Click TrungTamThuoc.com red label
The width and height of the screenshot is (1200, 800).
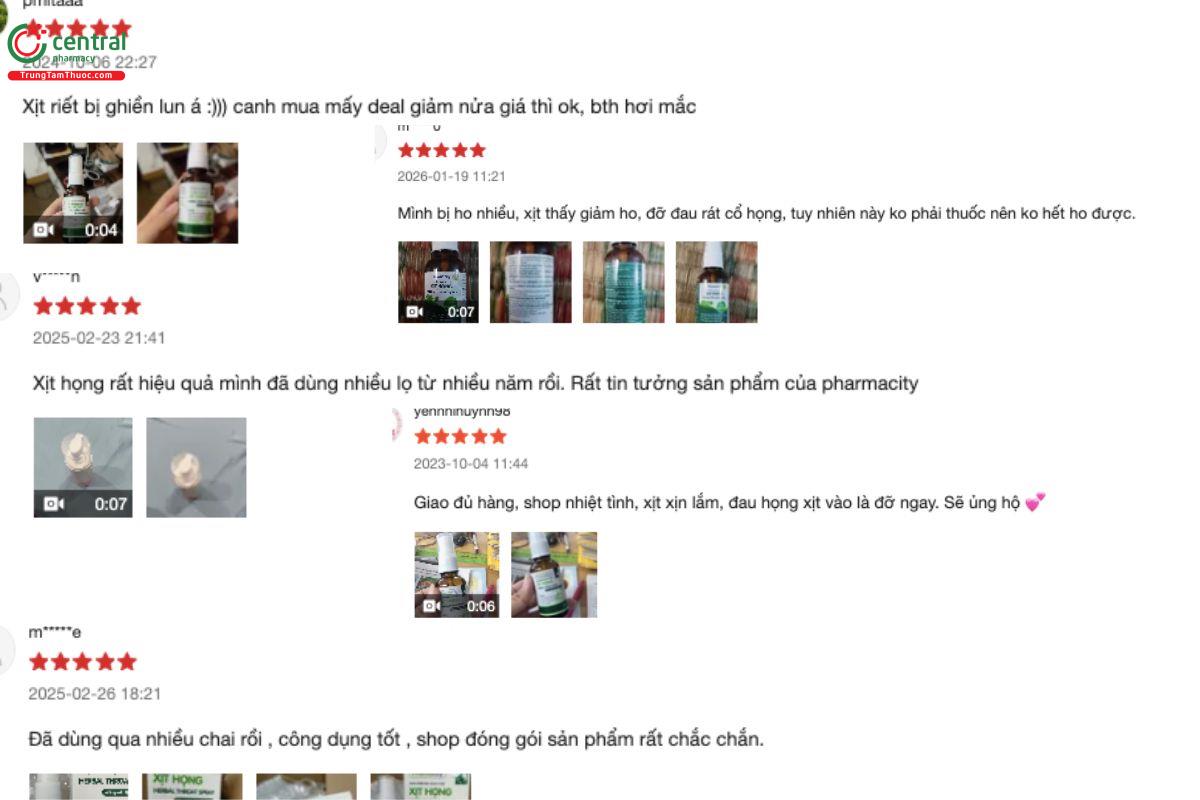66,75
